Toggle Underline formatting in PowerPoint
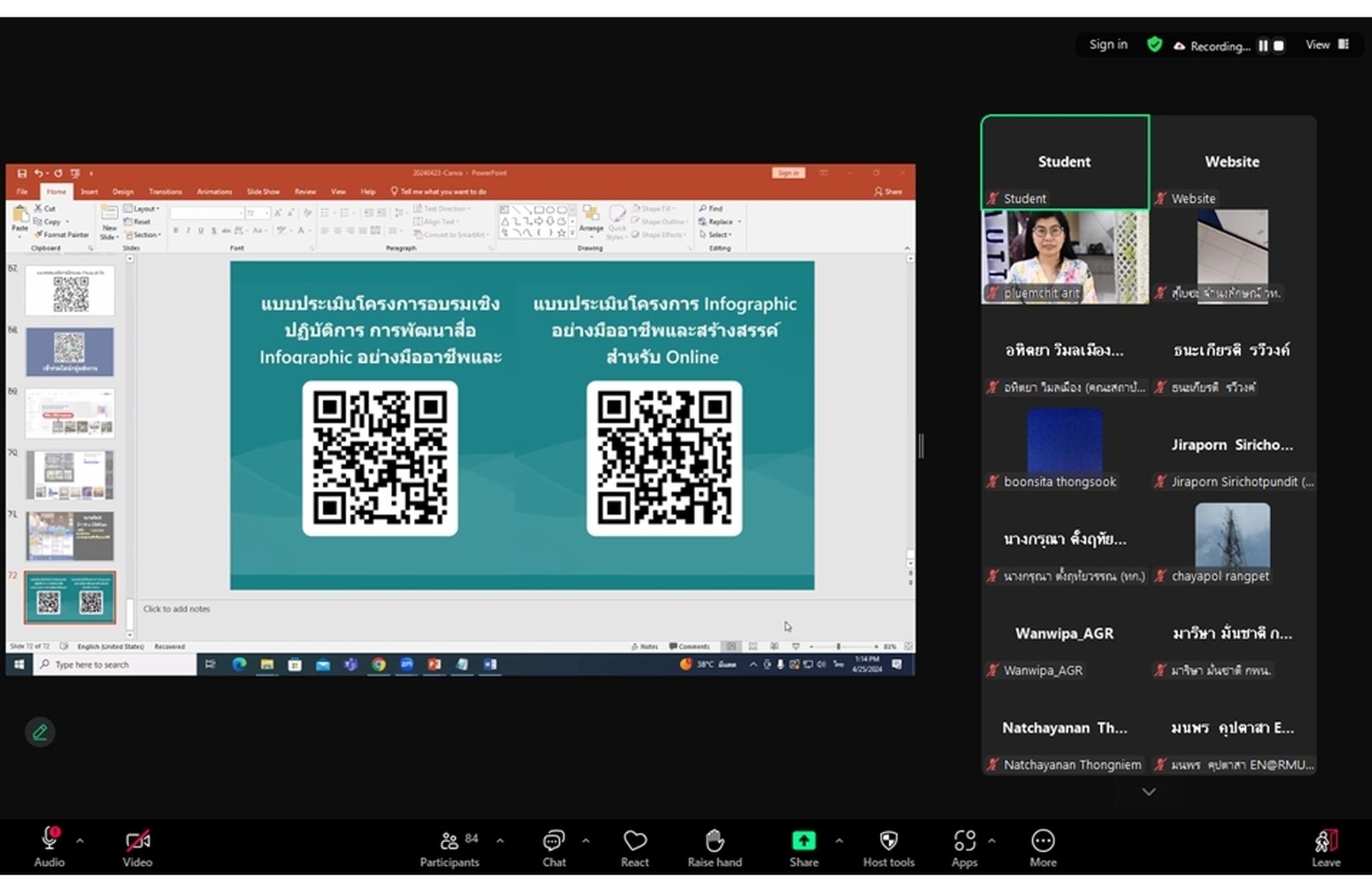This screenshot has width=1372, height=892. 201,230
